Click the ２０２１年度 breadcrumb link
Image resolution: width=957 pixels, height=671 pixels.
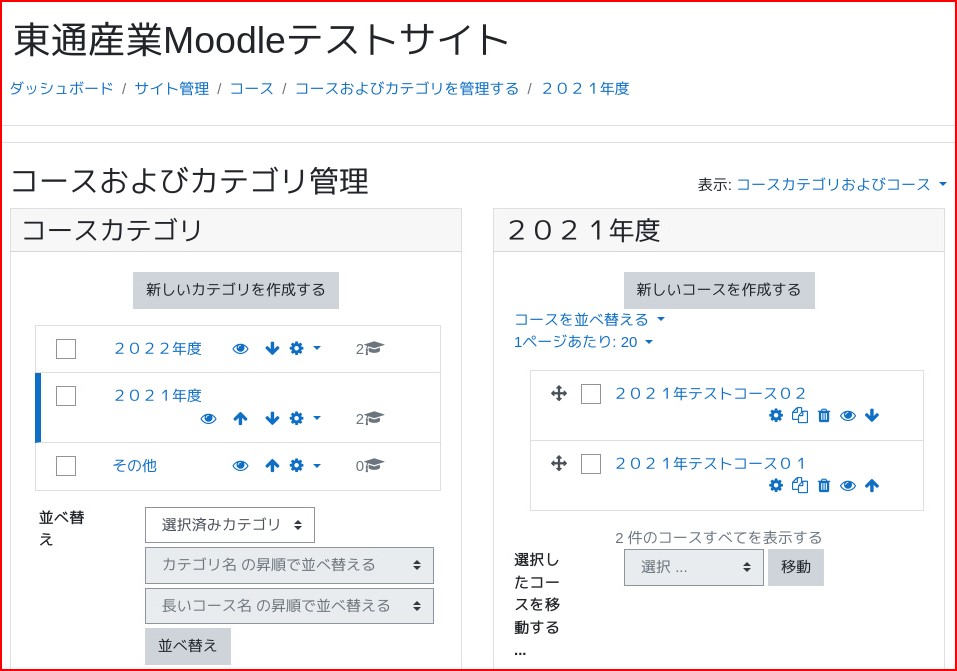pyautogui.click(x=585, y=89)
